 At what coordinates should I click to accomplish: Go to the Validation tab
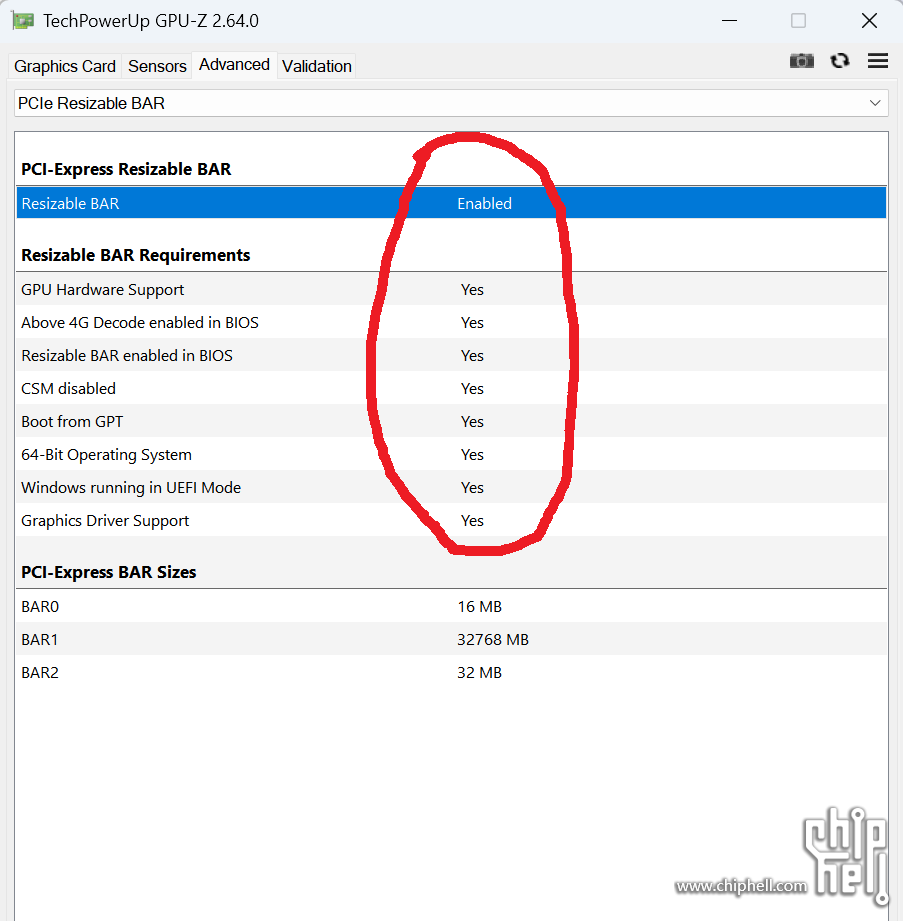317,66
